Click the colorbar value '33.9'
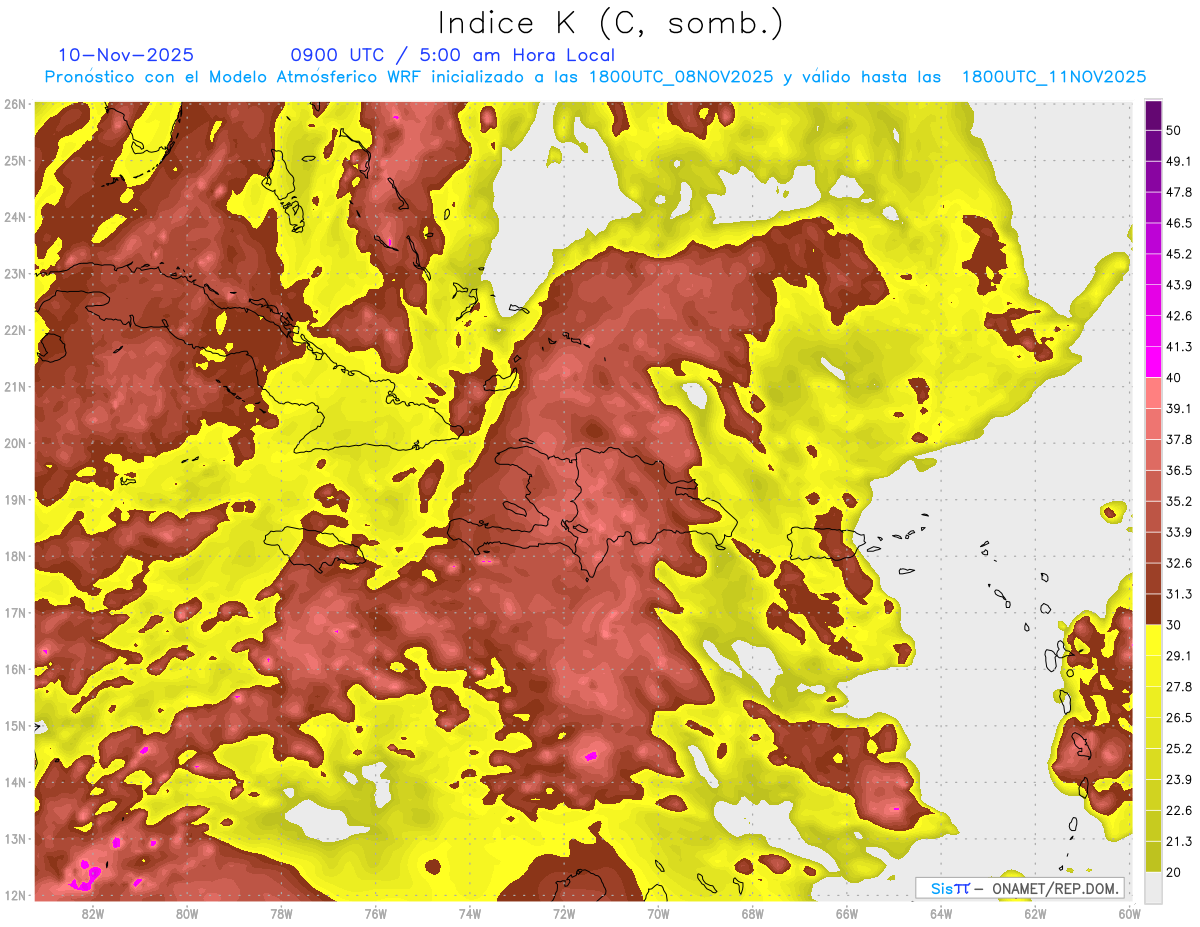This screenshot has width=1200, height=927. click(x=1178, y=532)
